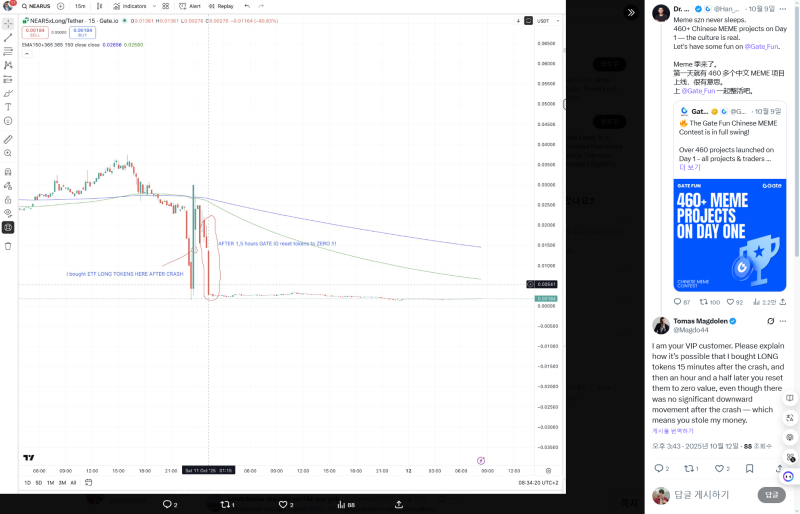800x514 pixels.
Task: Activate the Zoom In tool
Action: (8, 153)
